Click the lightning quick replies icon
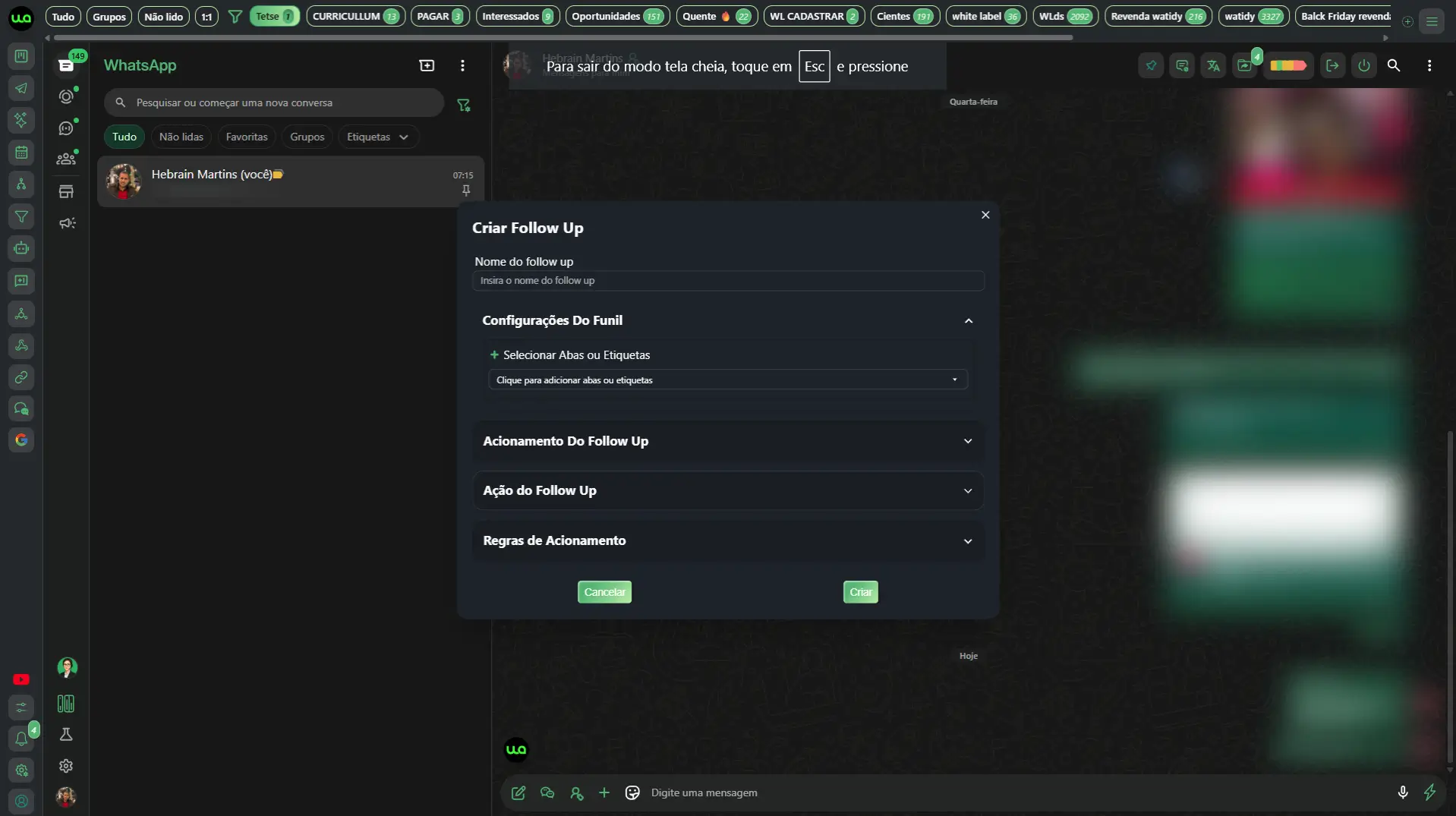The image size is (1456, 816). [x=1430, y=792]
